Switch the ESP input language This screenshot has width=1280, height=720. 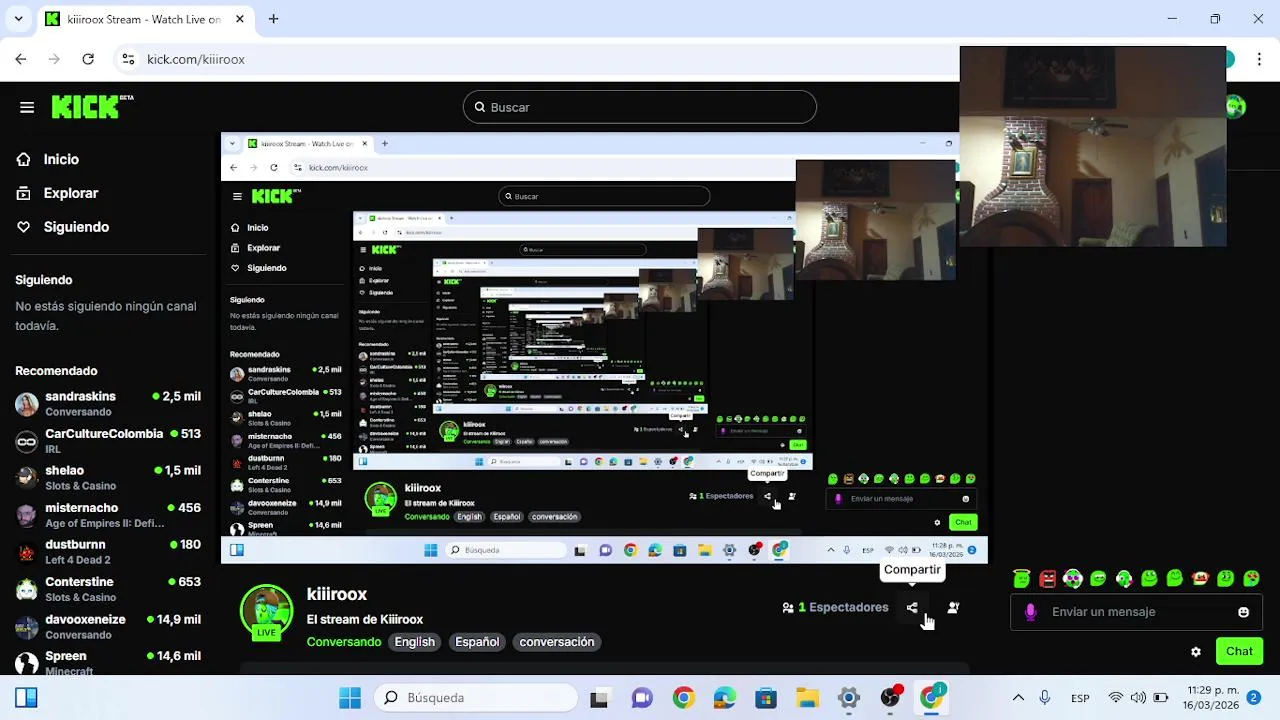click(x=1080, y=698)
